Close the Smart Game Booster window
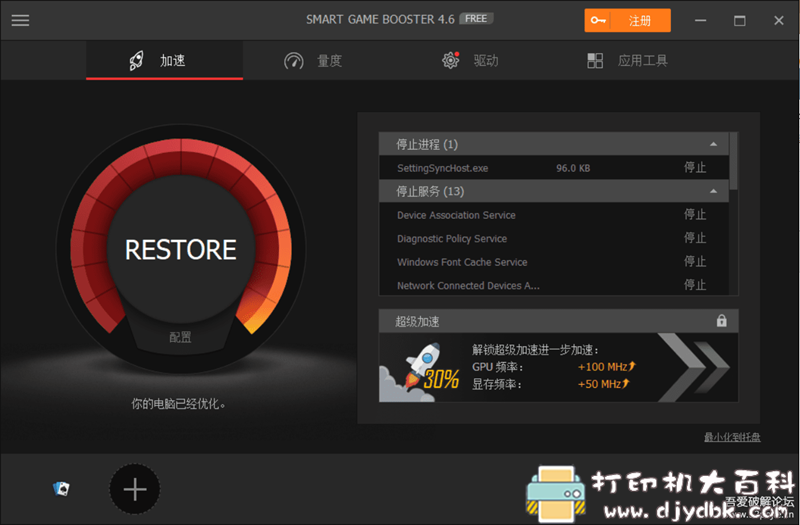Screen dimensions: 800x525 [779, 20]
